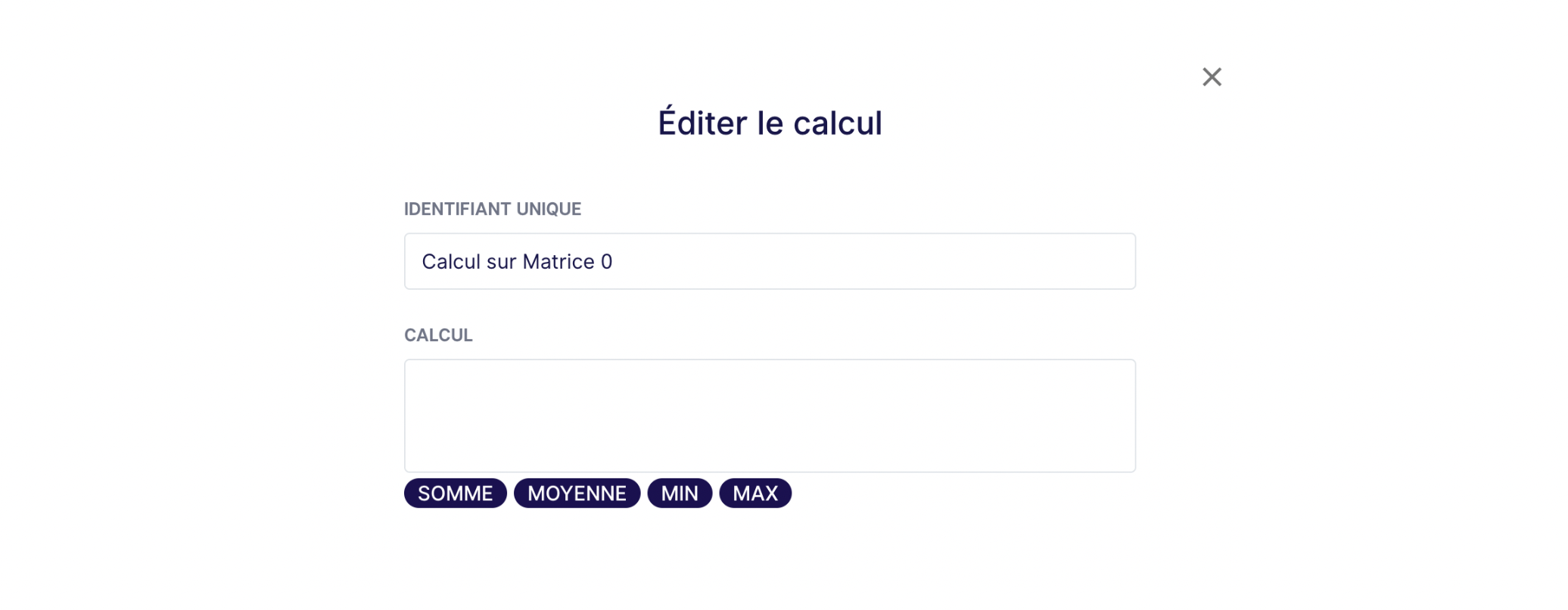1568x610 pixels.
Task: Click inside the empty Calcul text area
Action: point(770,415)
